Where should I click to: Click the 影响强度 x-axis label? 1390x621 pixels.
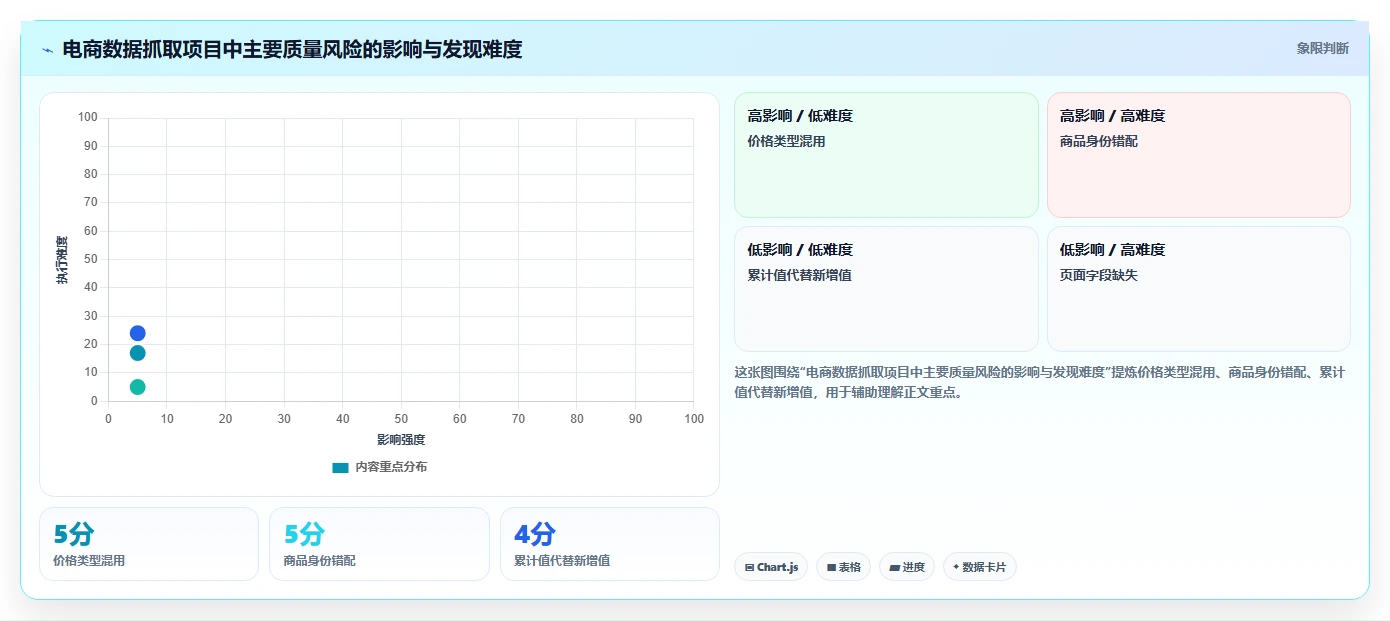pyautogui.click(x=401, y=439)
